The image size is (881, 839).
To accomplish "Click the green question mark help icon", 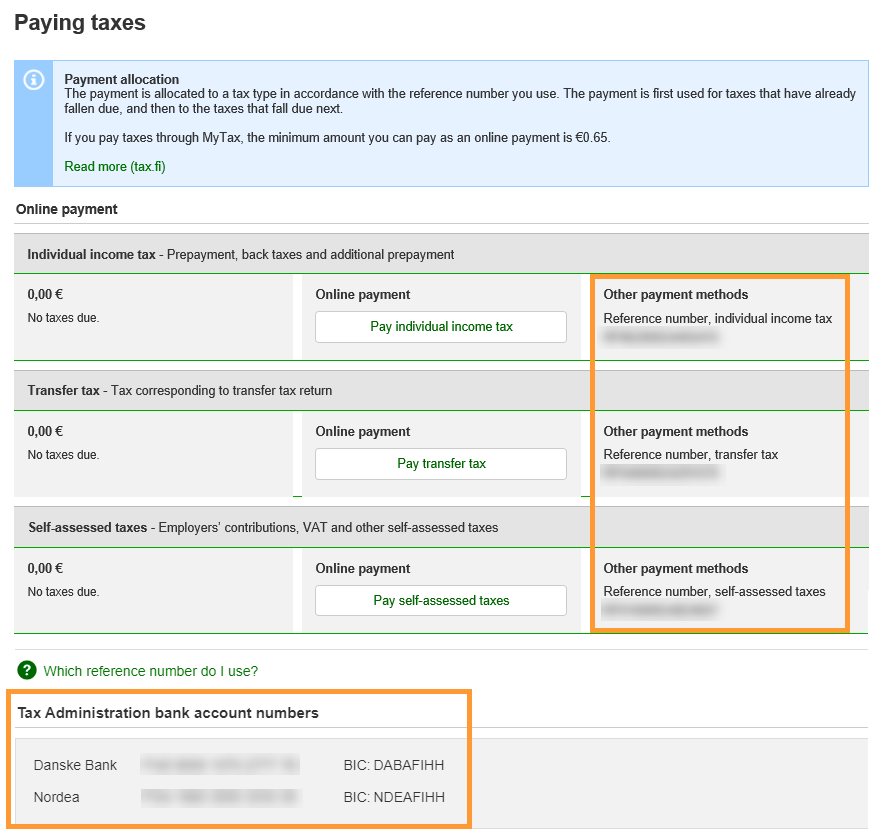I will tap(27, 671).
